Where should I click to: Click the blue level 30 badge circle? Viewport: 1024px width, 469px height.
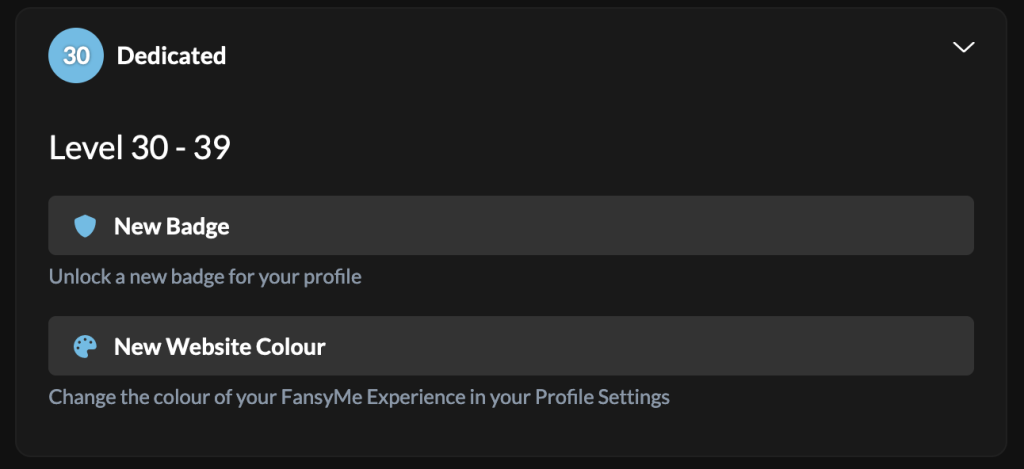[x=76, y=56]
